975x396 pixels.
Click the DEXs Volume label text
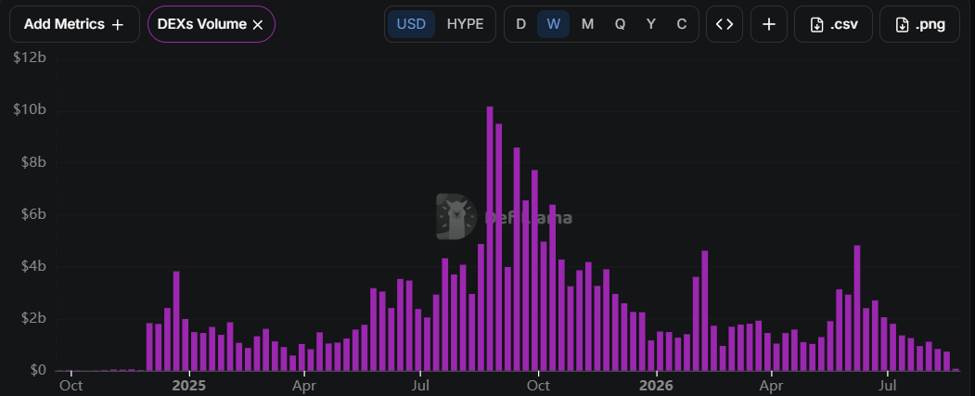coord(202,25)
